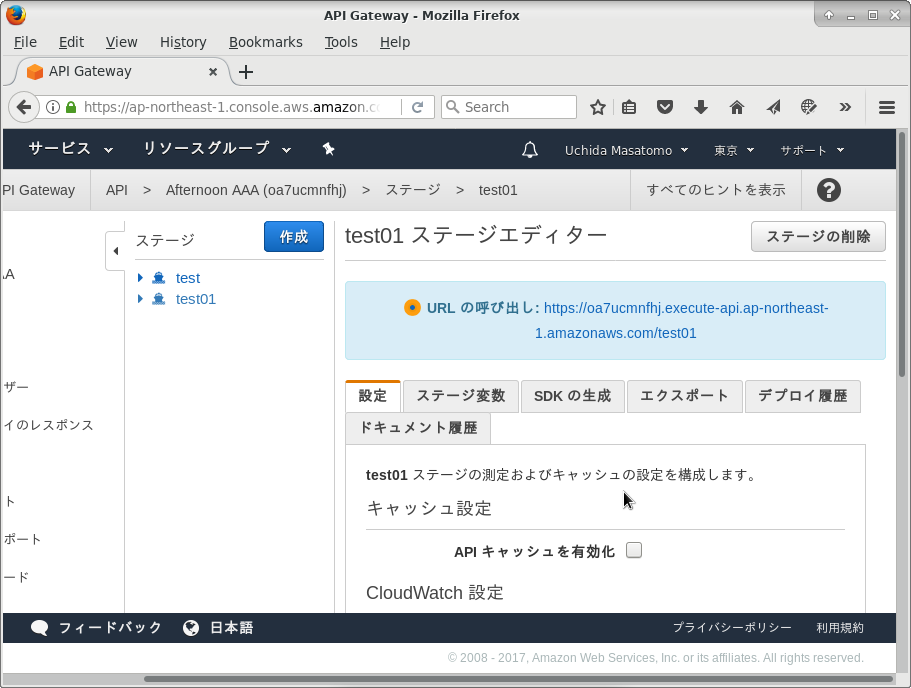Open the History menu

[183, 42]
